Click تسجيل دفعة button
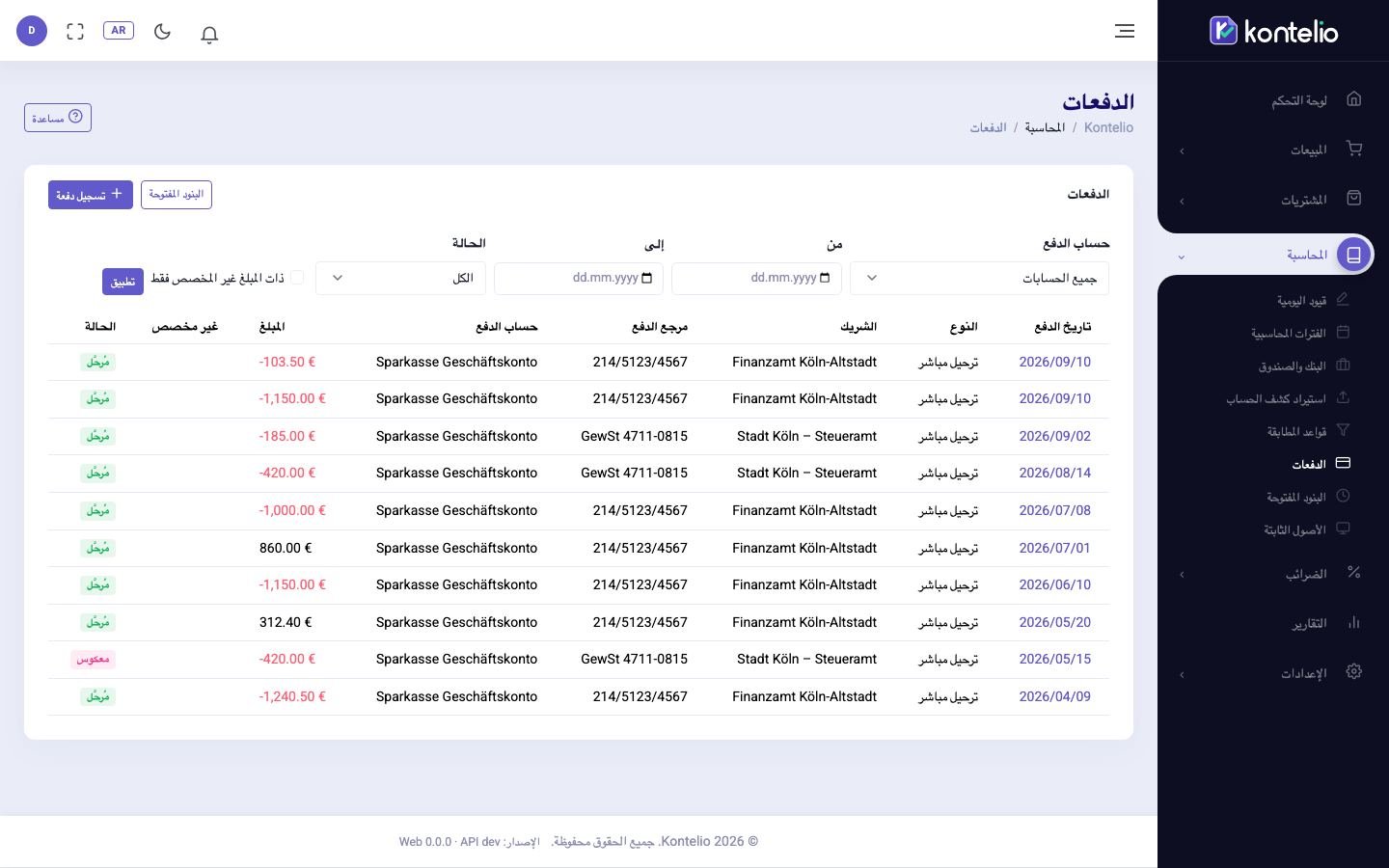The image size is (1389, 868). pos(91,195)
